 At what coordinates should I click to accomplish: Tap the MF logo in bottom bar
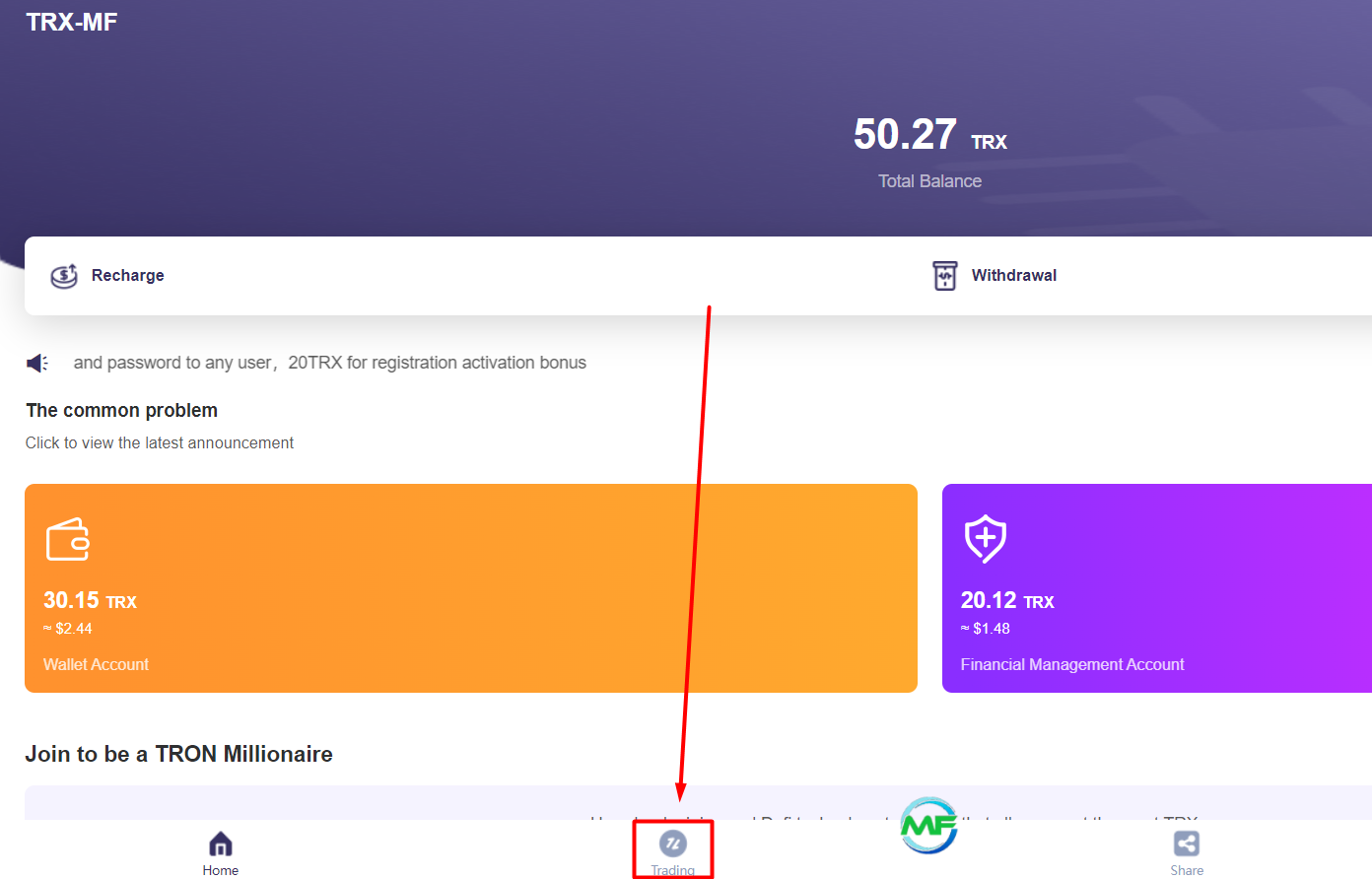coord(928,826)
